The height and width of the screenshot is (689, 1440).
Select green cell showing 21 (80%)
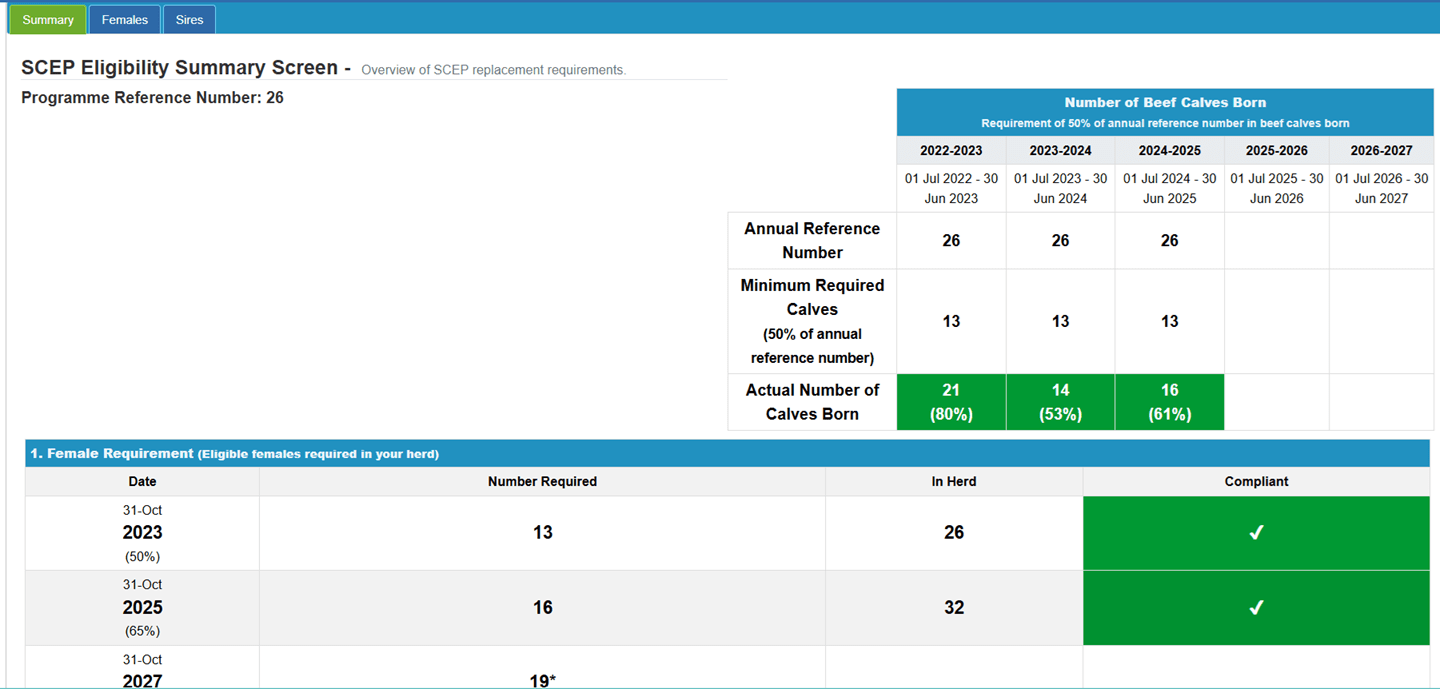click(x=951, y=402)
